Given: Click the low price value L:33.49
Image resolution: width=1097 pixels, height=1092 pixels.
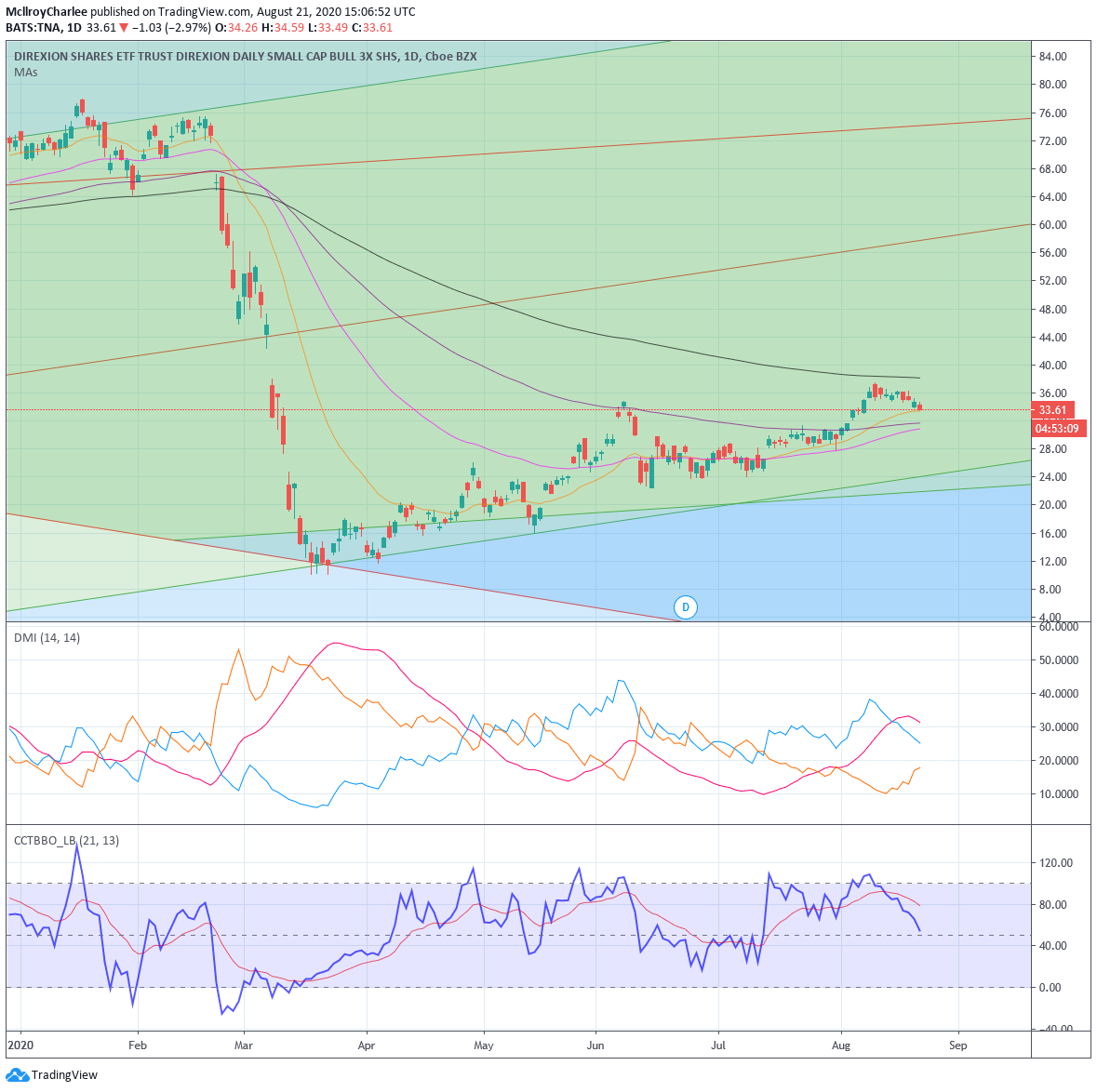Looking at the screenshot, I should click(328, 28).
